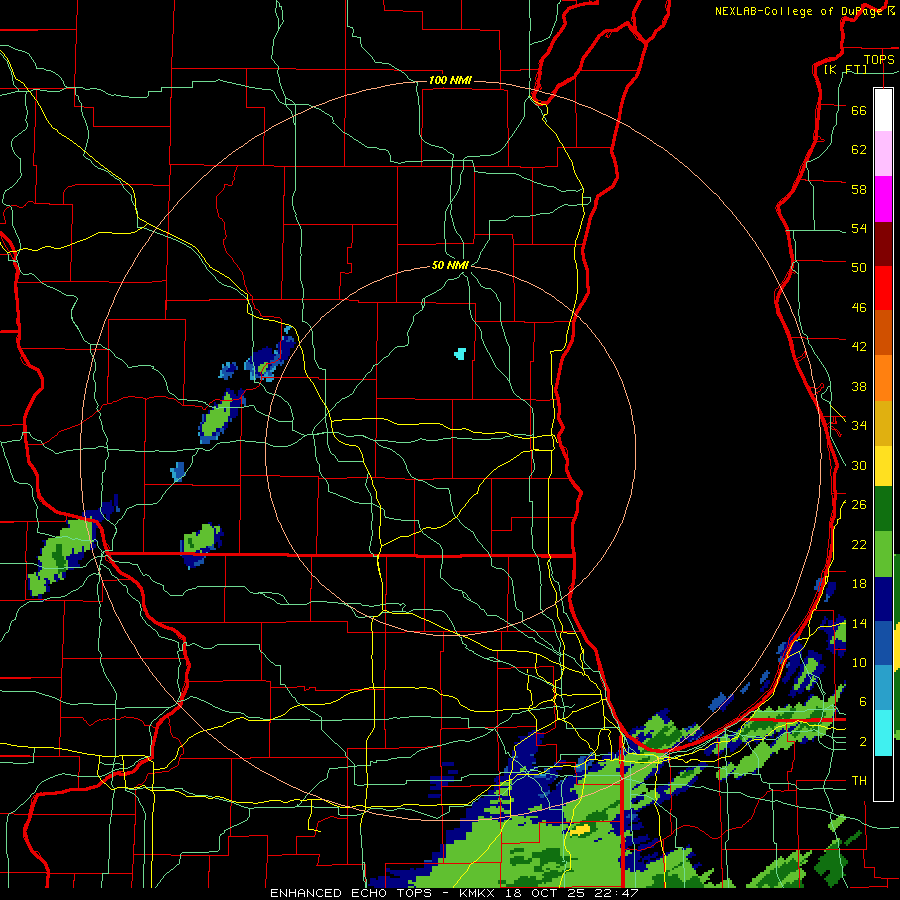Screen dimensions: 900x900
Task: Click the black TH threshold swatch
Action: (x=883, y=778)
